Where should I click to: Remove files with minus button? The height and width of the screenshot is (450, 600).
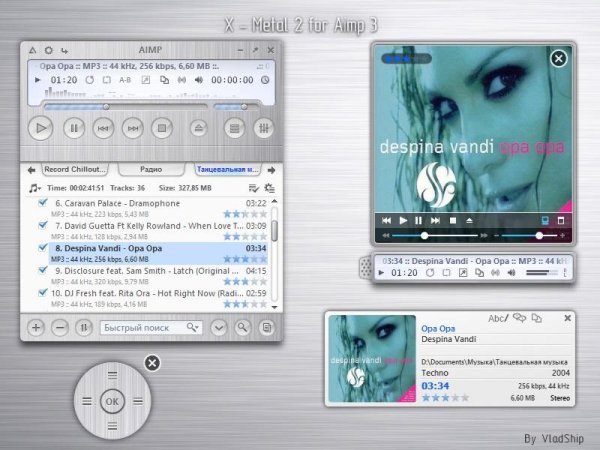tap(60, 328)
